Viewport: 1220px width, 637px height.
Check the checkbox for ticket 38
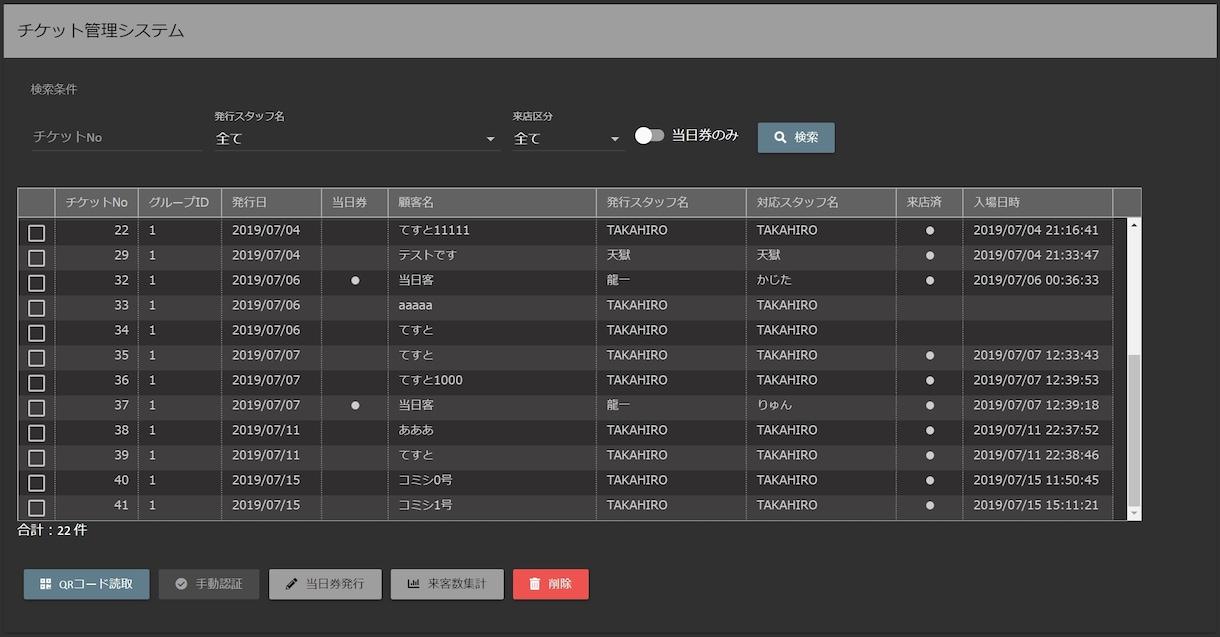tap(36, 433)
